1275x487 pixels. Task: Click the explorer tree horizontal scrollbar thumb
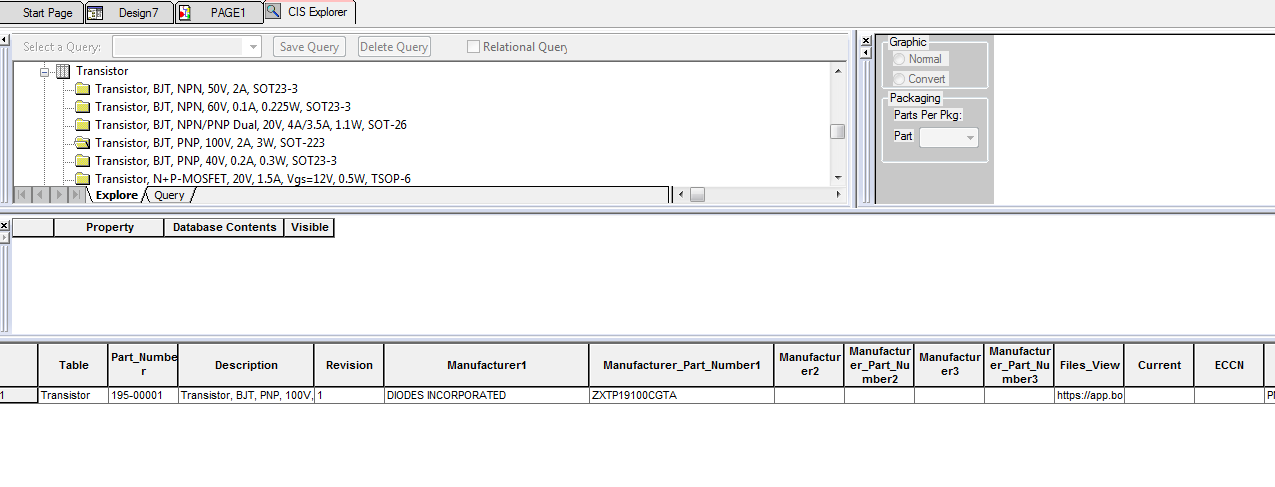[697, 195]
